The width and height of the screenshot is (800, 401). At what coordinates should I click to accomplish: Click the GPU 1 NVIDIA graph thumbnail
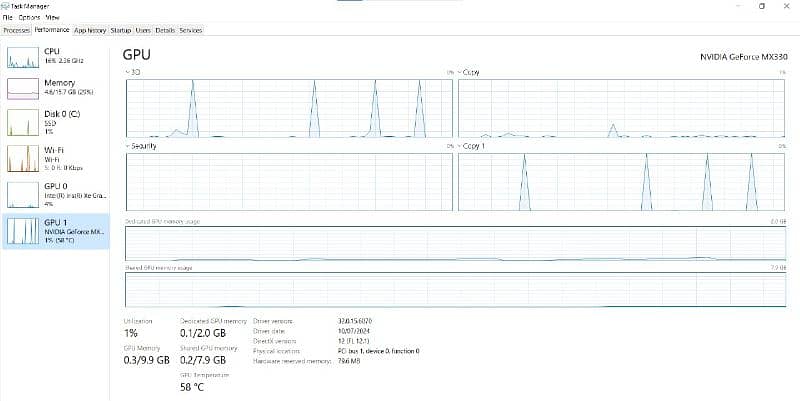click(22, 230)
